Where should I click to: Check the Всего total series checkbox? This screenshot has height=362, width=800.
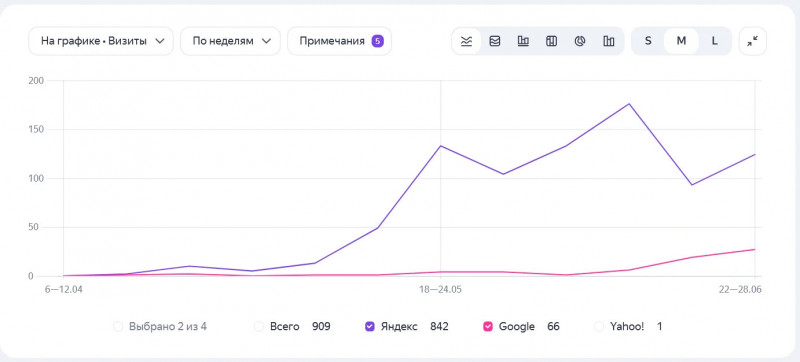(259, 326)
